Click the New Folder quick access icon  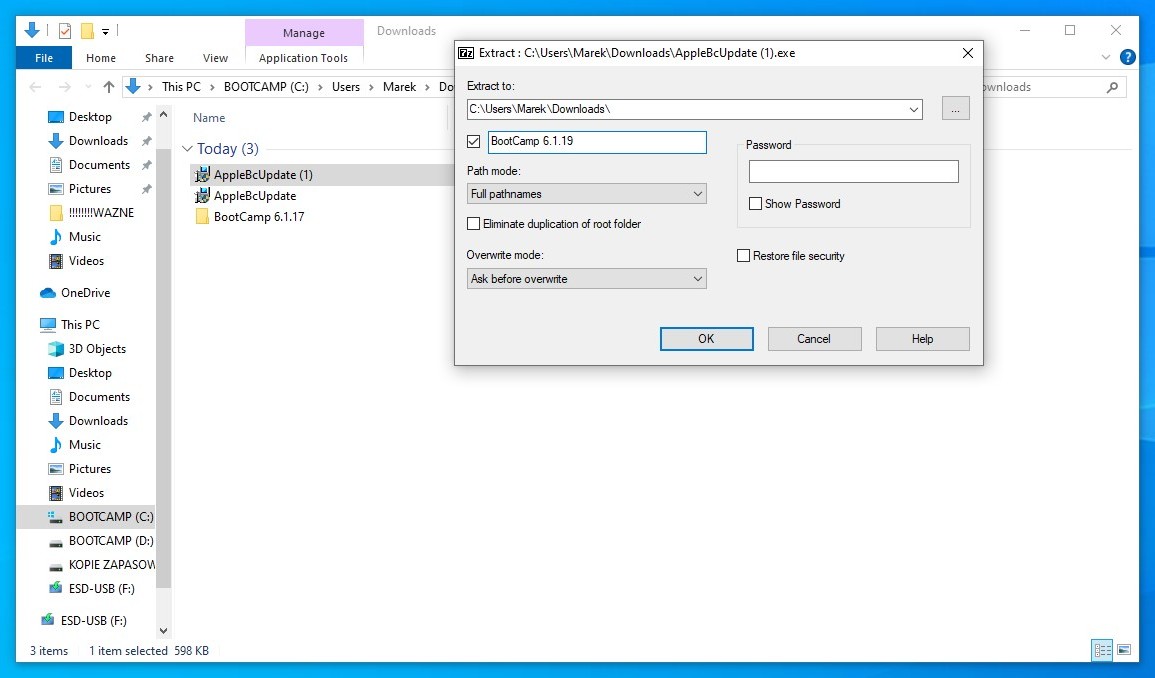87,31
